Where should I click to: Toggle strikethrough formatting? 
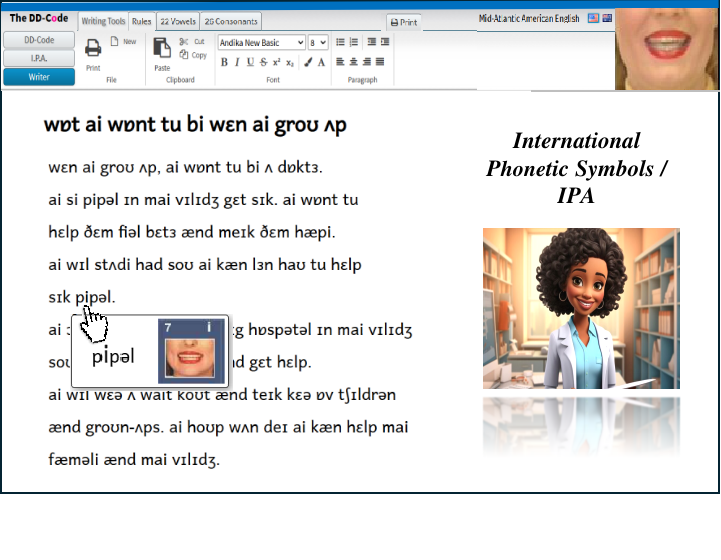(x=263, y=62)
